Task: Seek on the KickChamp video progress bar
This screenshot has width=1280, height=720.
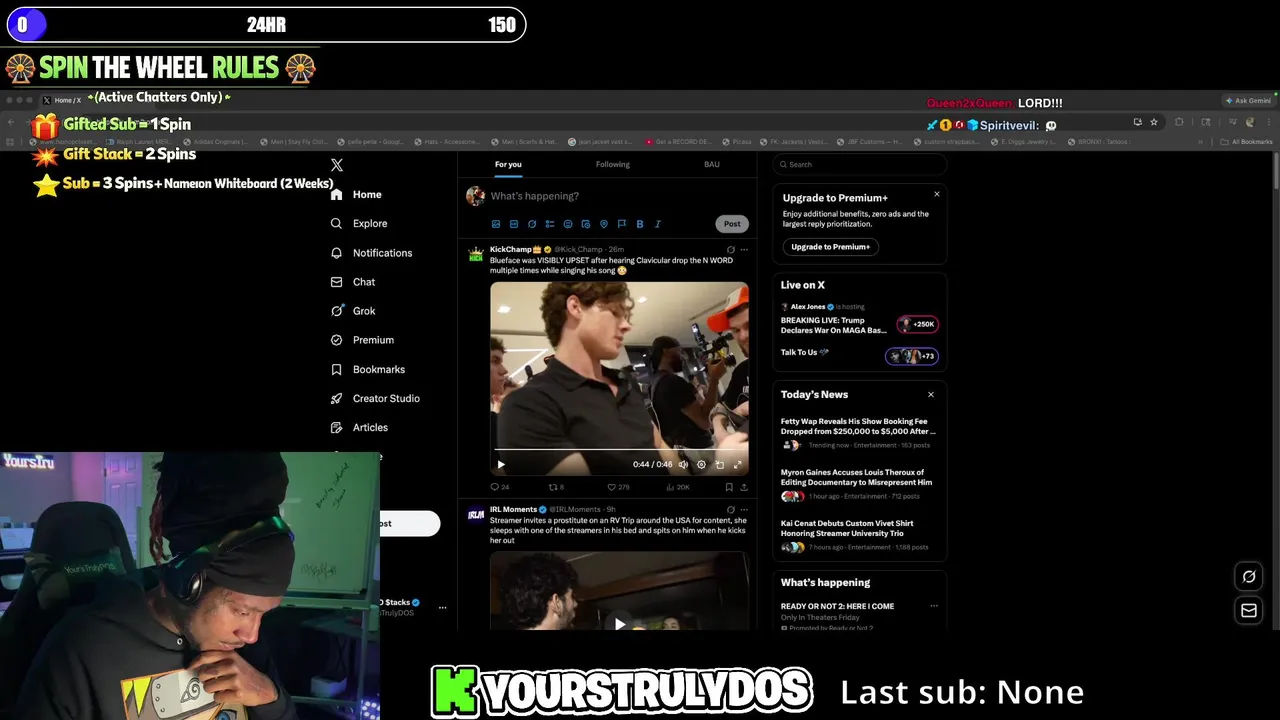Action: point(619,451)
